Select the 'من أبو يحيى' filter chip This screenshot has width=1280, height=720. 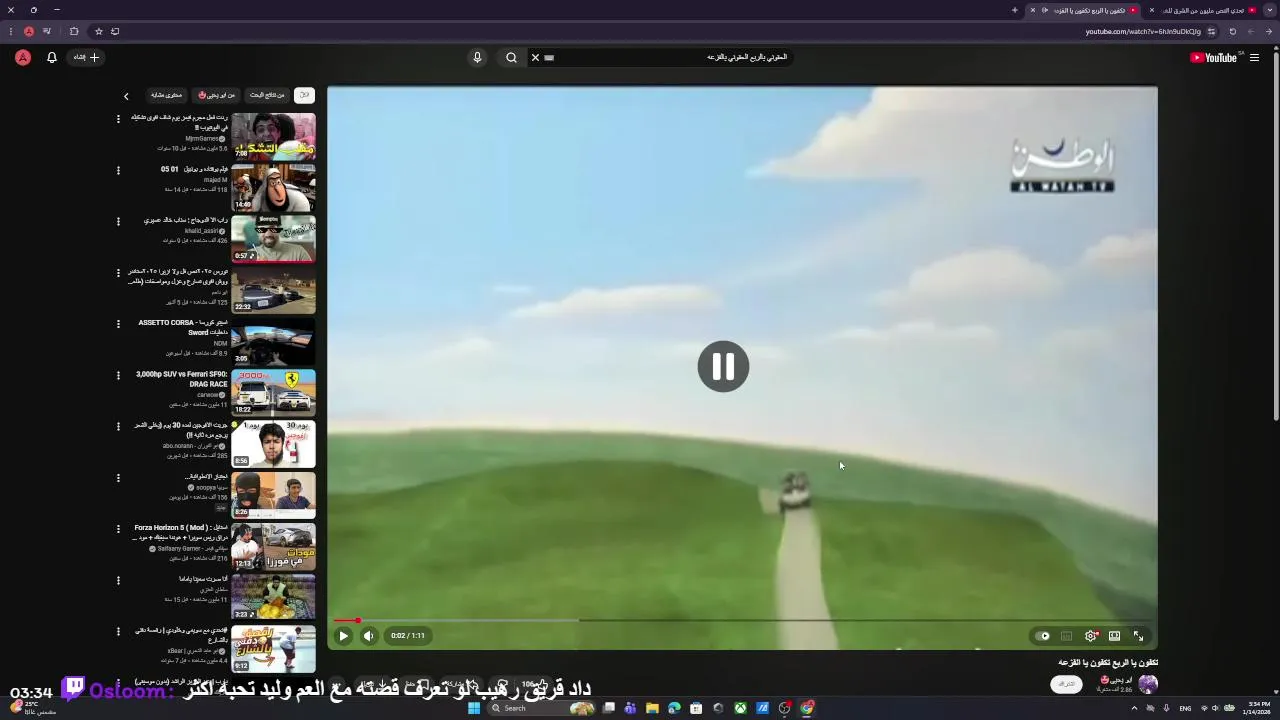point(216,95)
